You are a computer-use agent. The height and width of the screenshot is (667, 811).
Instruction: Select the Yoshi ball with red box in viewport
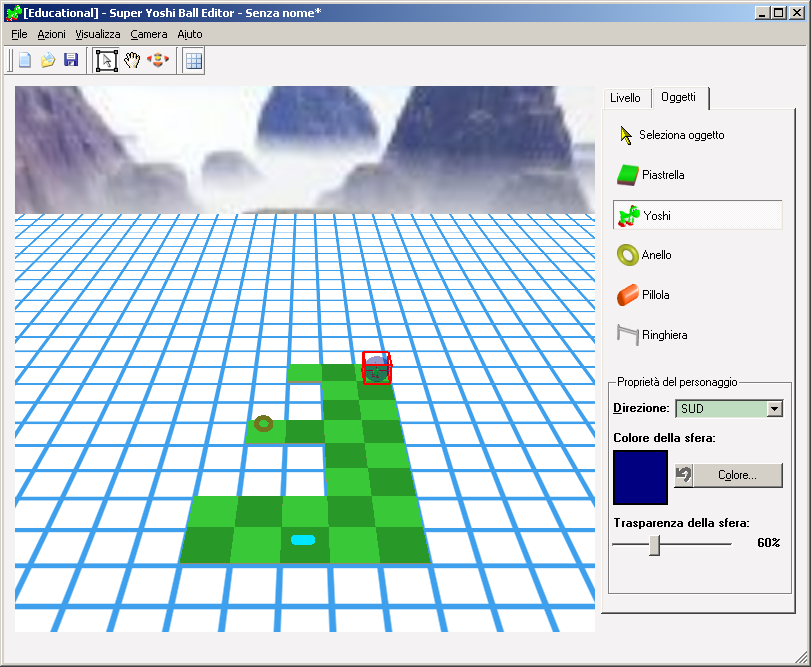[377, 368]
